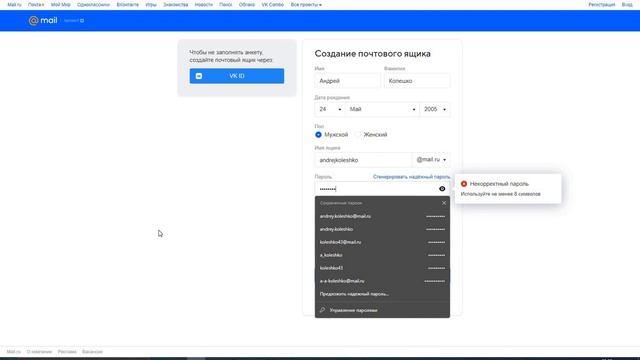
Task: Toggle password visibility with the eye icon
Action: tap(442, 189)
